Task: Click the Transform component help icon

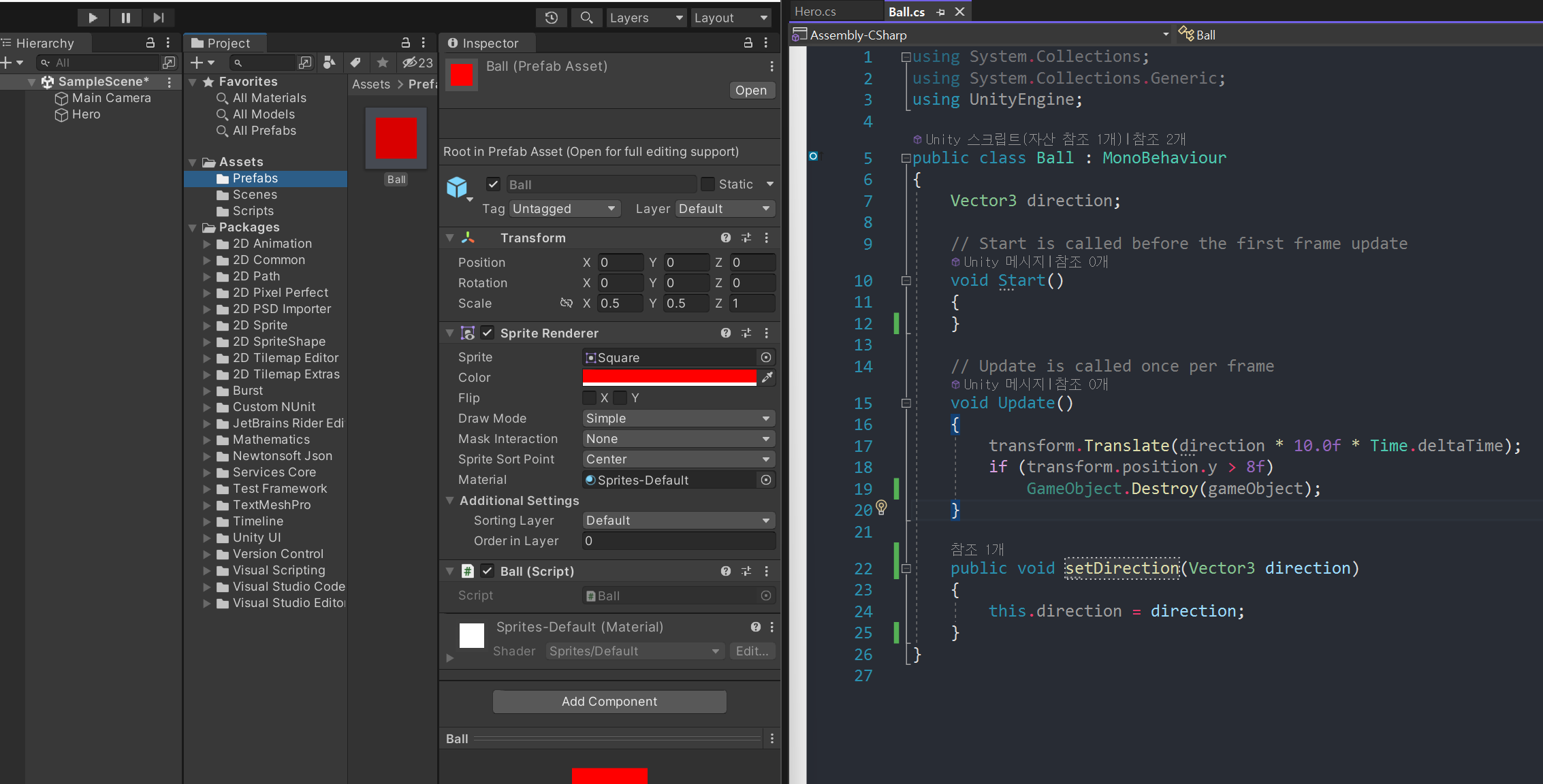Action: point(726,238)
